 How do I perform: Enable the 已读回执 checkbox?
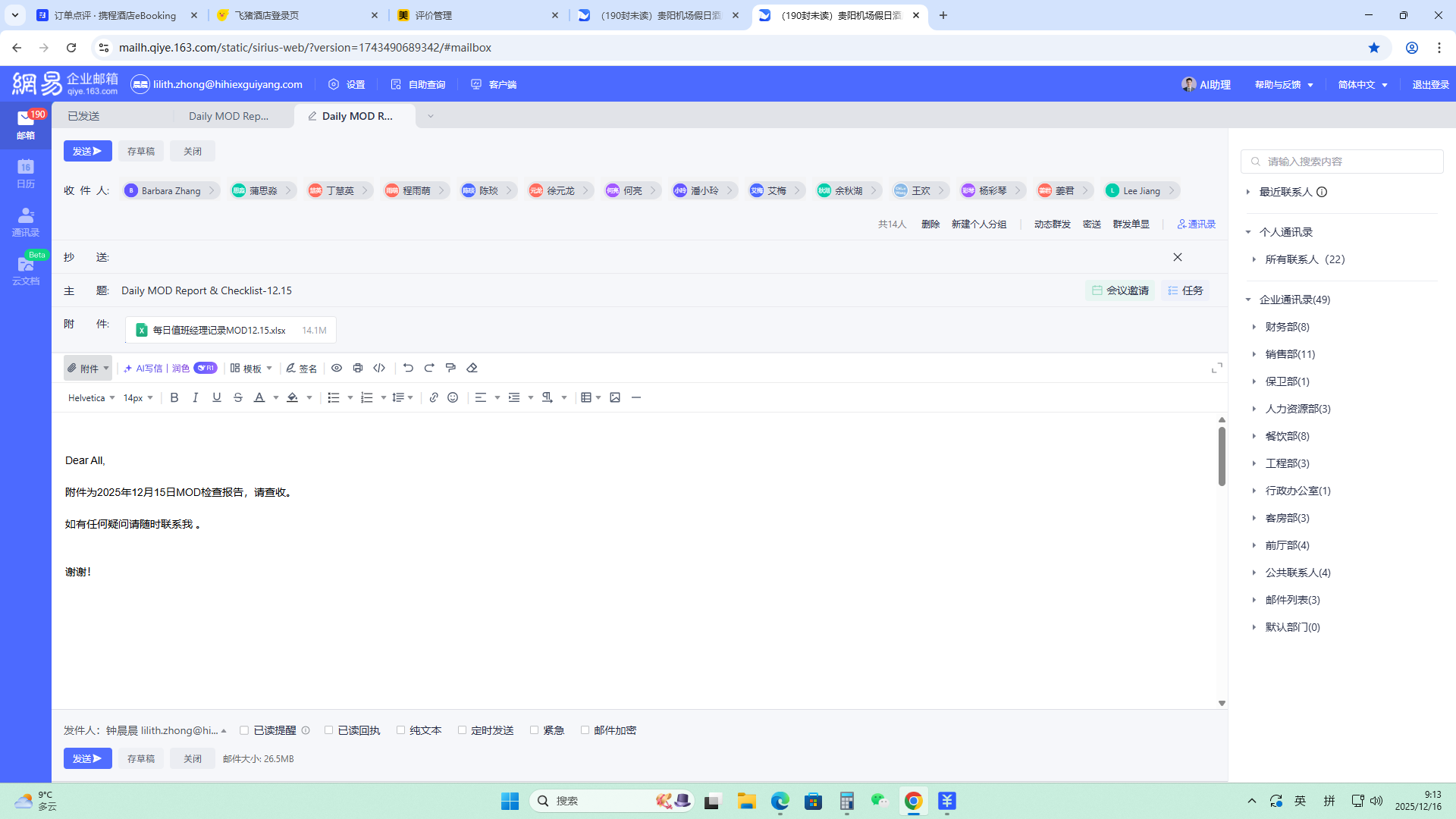329,730
